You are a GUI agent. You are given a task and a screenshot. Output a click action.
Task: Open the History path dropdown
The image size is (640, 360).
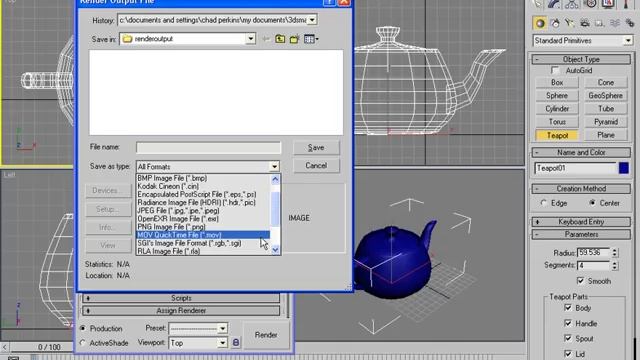[x=312, y=20]
